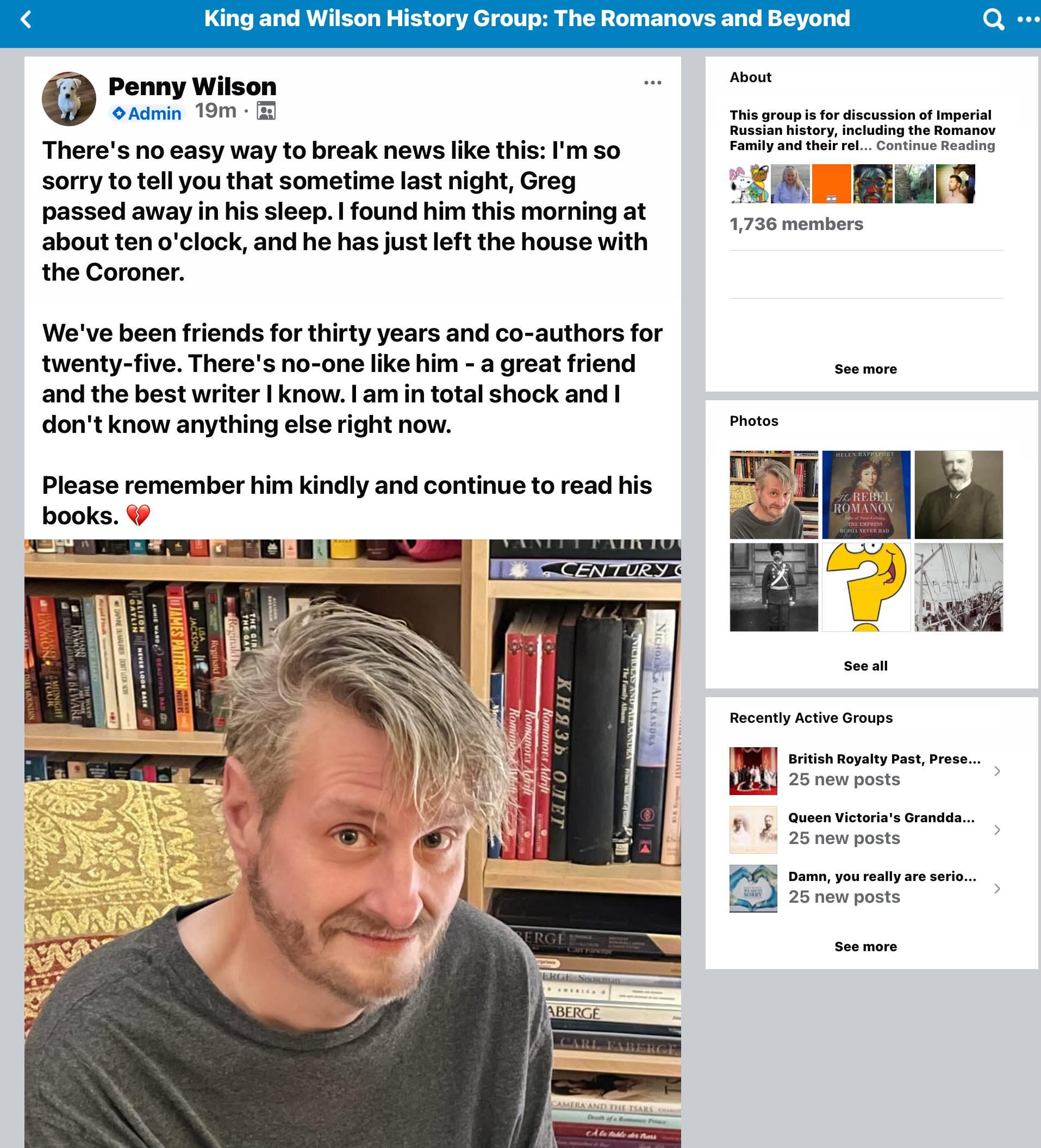Click the Admin badge
The image size is (1041, 1148).
click(147, 113)
